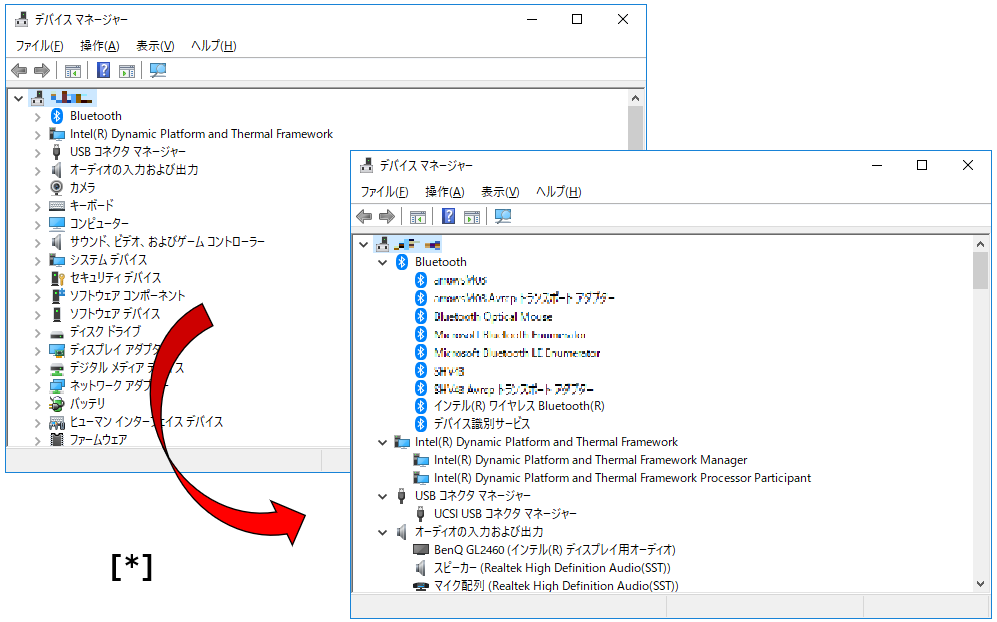This screenshot has width=997, height=622.
Task: Click scroll down arrow in front window
Action: [x=980, y=583]
